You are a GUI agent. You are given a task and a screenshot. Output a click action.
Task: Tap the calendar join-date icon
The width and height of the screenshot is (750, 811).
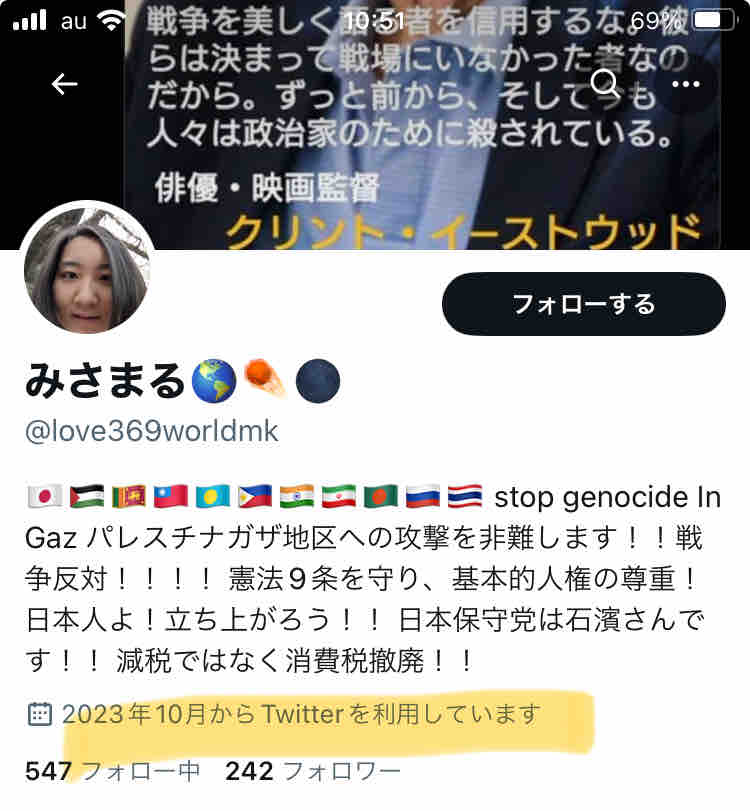click(x=39, y=714)
